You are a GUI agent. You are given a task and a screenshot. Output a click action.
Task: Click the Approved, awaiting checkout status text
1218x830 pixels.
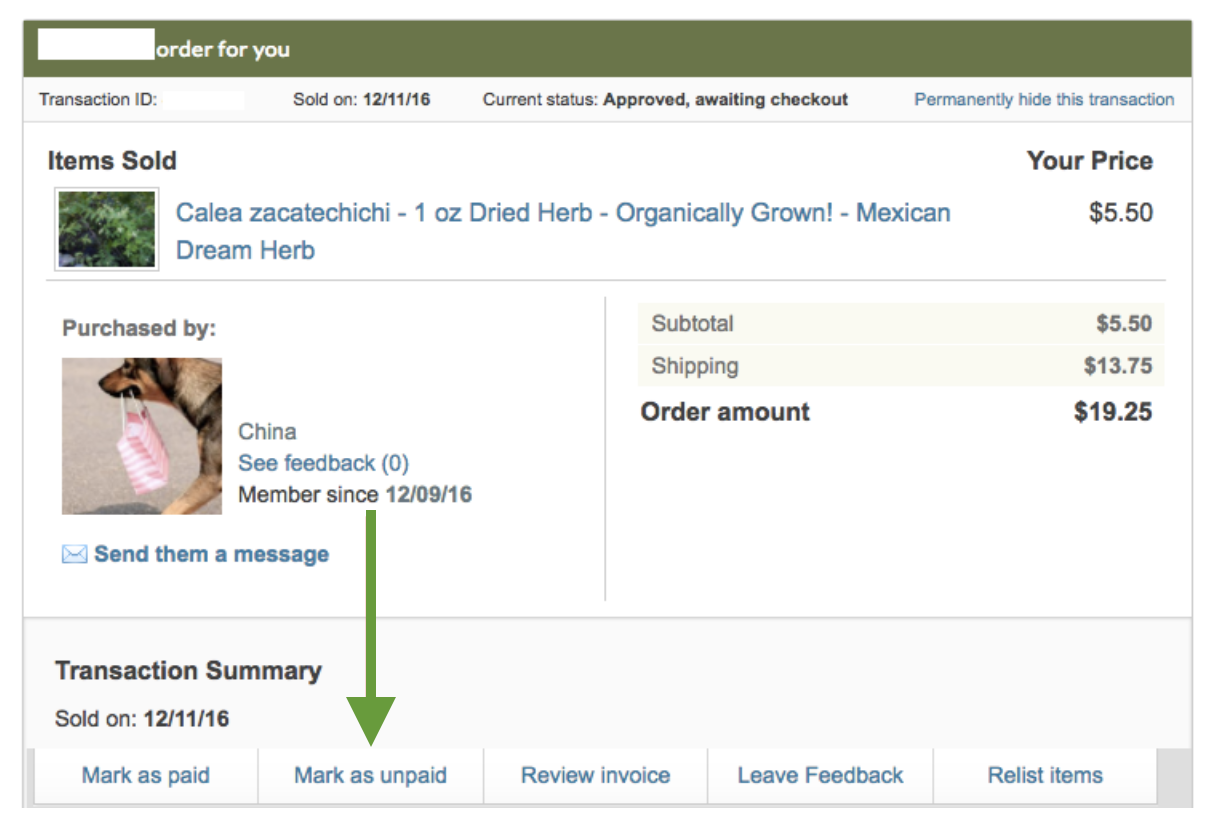(x=726, y=99)
